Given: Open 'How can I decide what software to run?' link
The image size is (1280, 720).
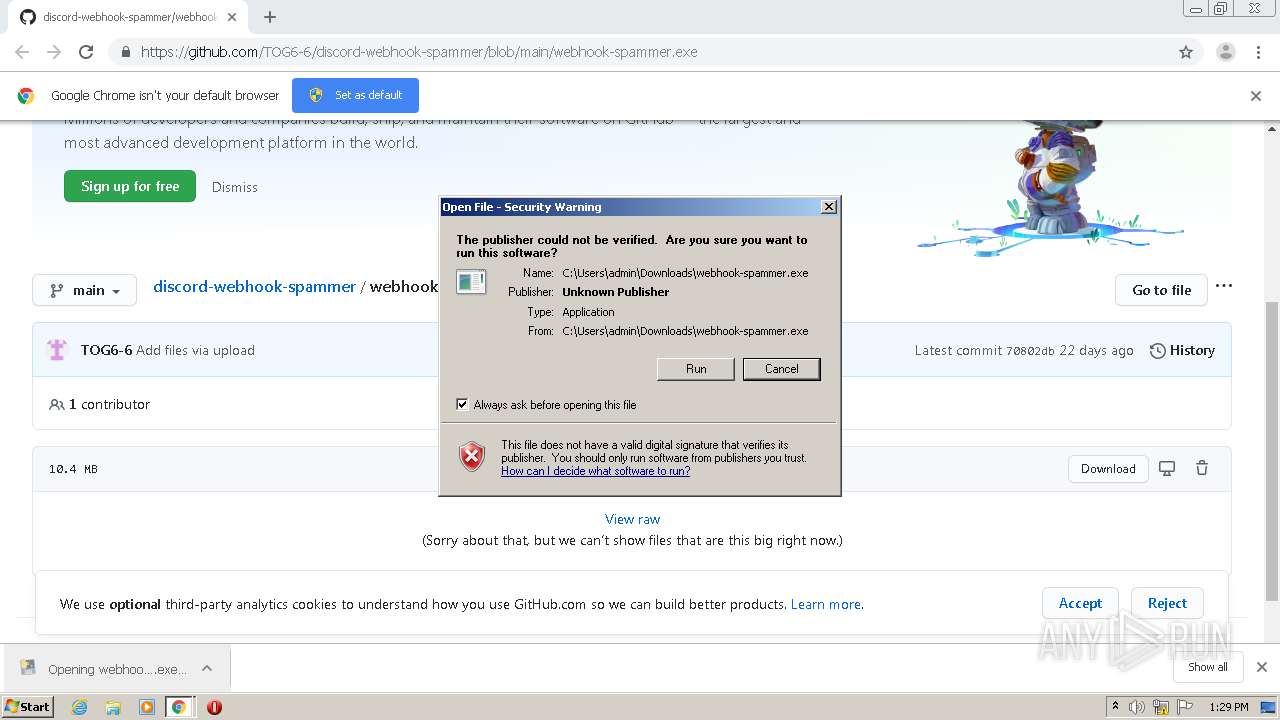Looking at the screenshot, I should tap(595, 471).
